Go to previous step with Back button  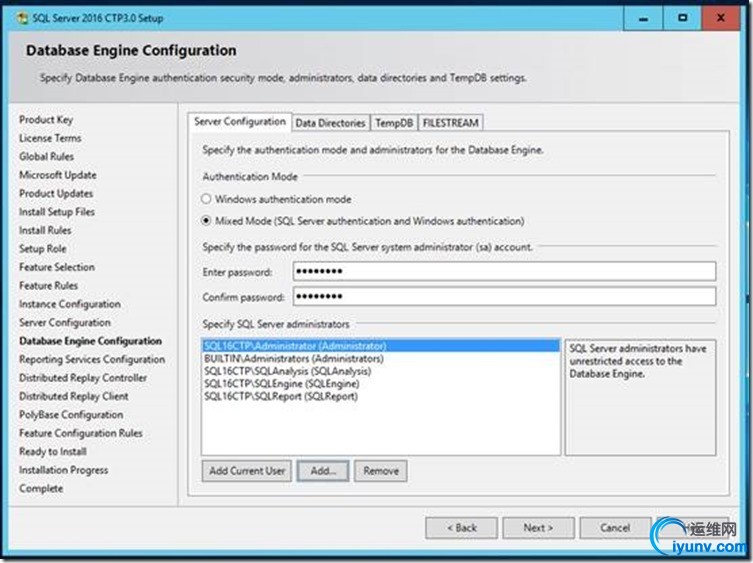pyautogui.click(x=462, y=528)
